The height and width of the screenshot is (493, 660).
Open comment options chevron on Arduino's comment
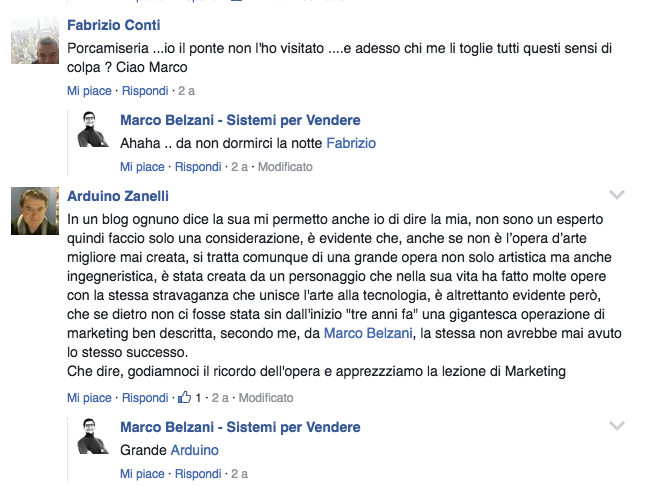point(617,194)
